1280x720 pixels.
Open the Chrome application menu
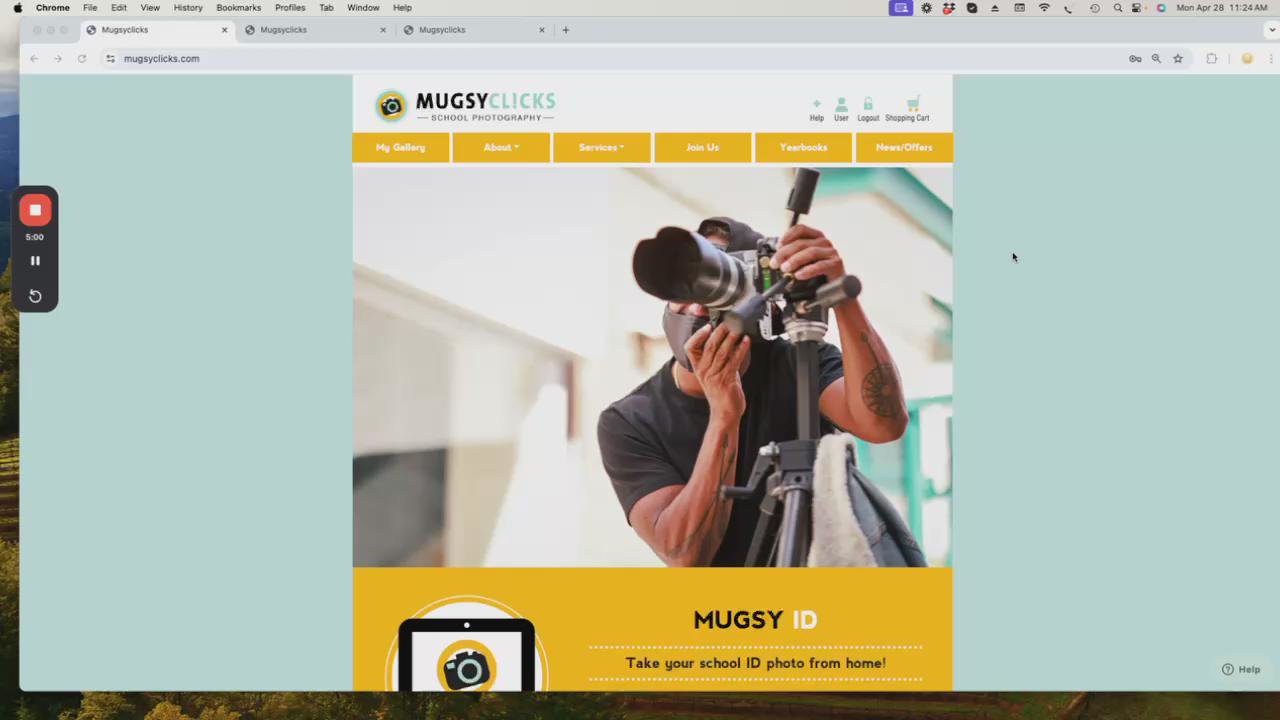pyautogui.click(x=53, y=7)
